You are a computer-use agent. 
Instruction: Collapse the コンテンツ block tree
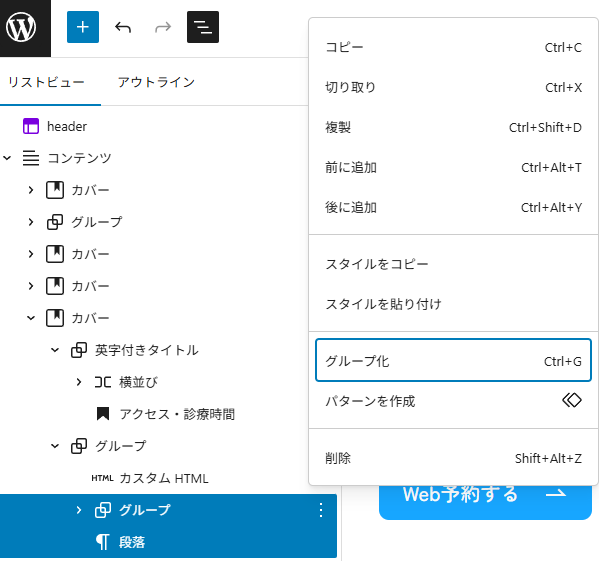7,158
